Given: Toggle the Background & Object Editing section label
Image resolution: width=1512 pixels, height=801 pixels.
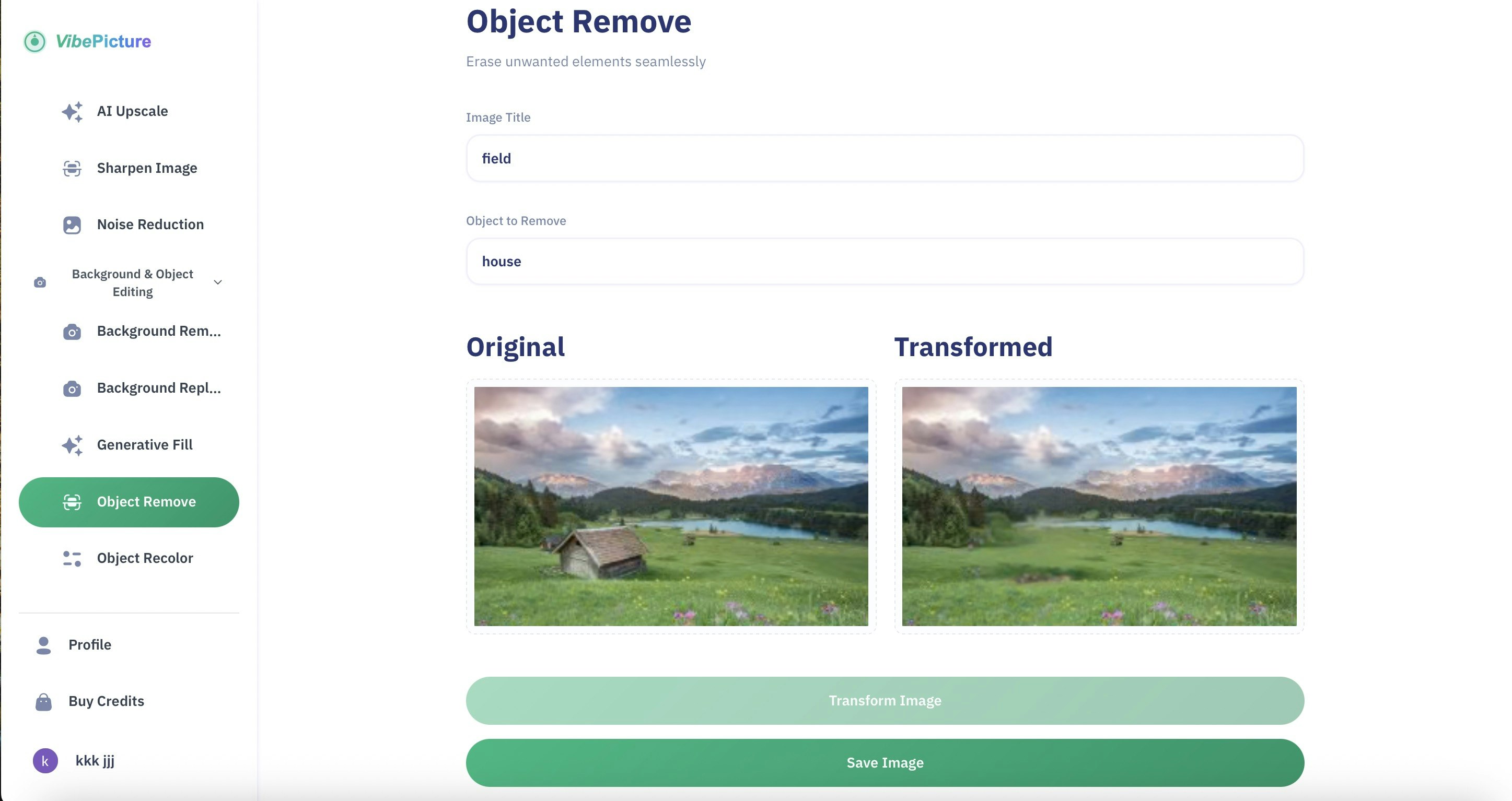Looking at the screenshot, I should [132, 283].
